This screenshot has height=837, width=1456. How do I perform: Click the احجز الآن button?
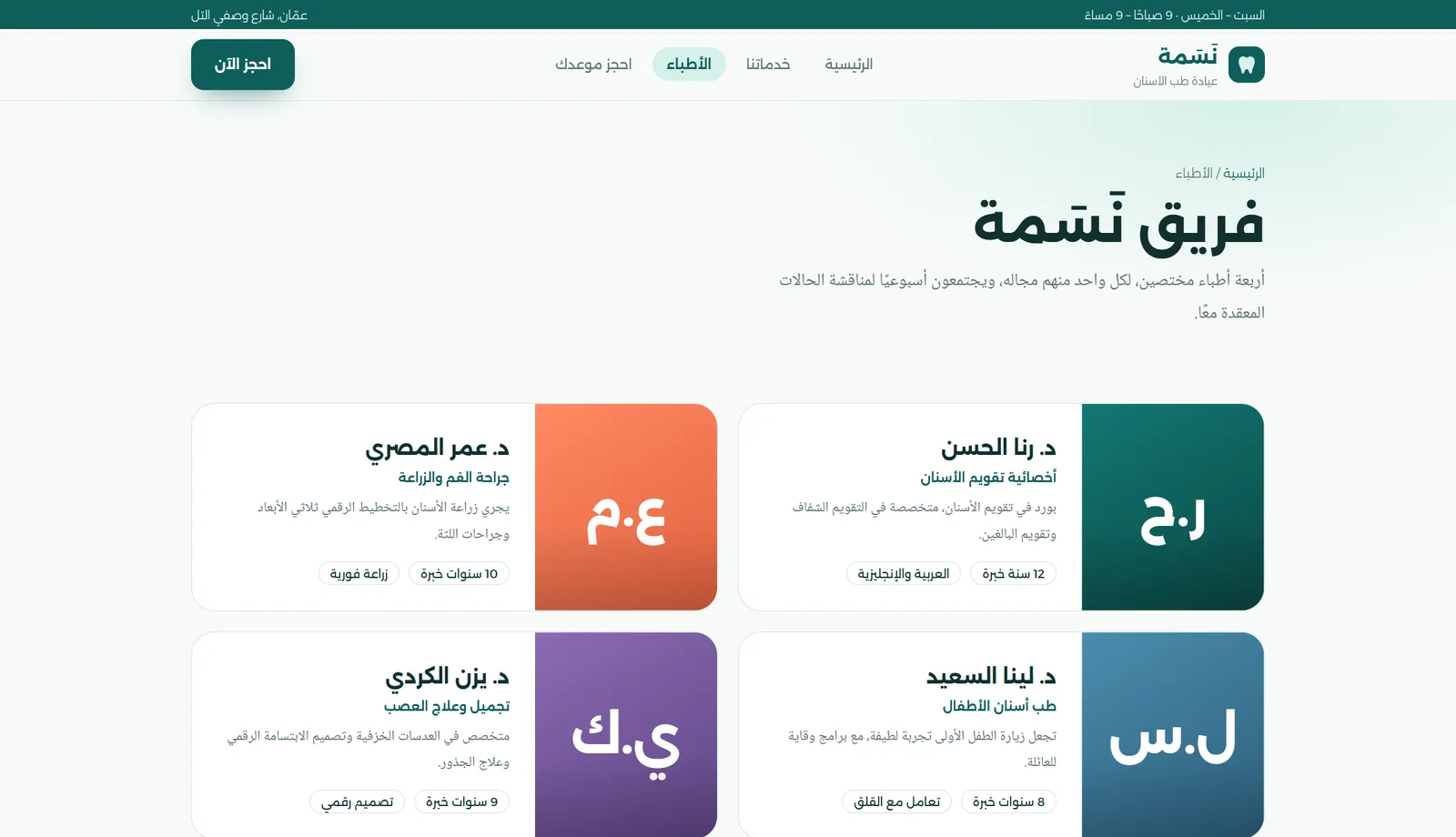click(x=243, y=65)
